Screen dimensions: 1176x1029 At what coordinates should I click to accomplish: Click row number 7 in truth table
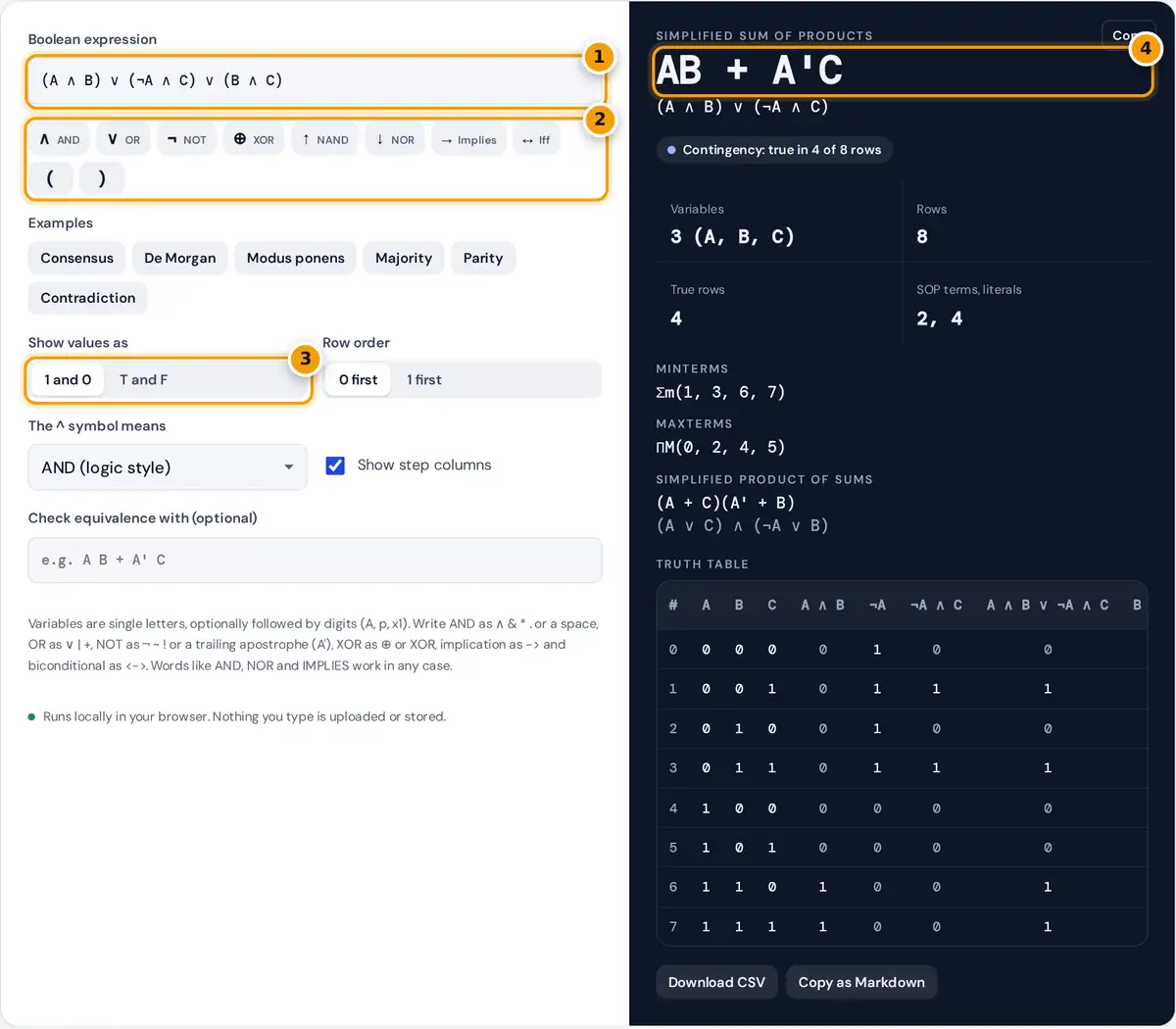click(673, 927)
